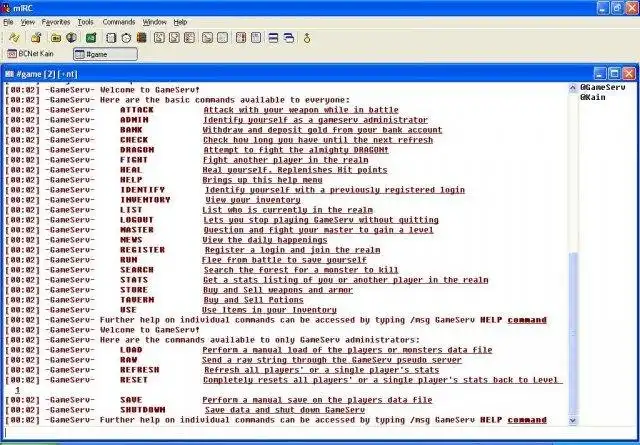Click the TAVERN command text
This screenshot has width=640, height=445.
coord(137,300)
